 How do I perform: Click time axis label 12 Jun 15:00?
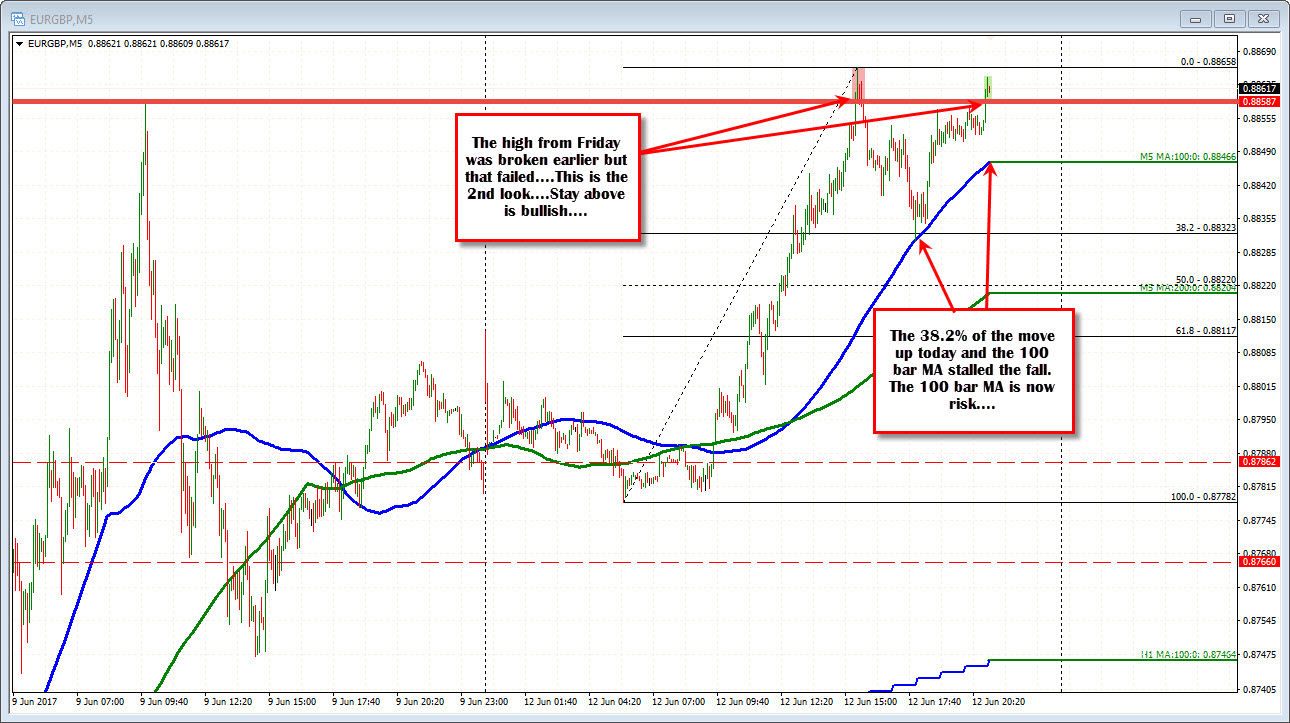tap(871, 701)
